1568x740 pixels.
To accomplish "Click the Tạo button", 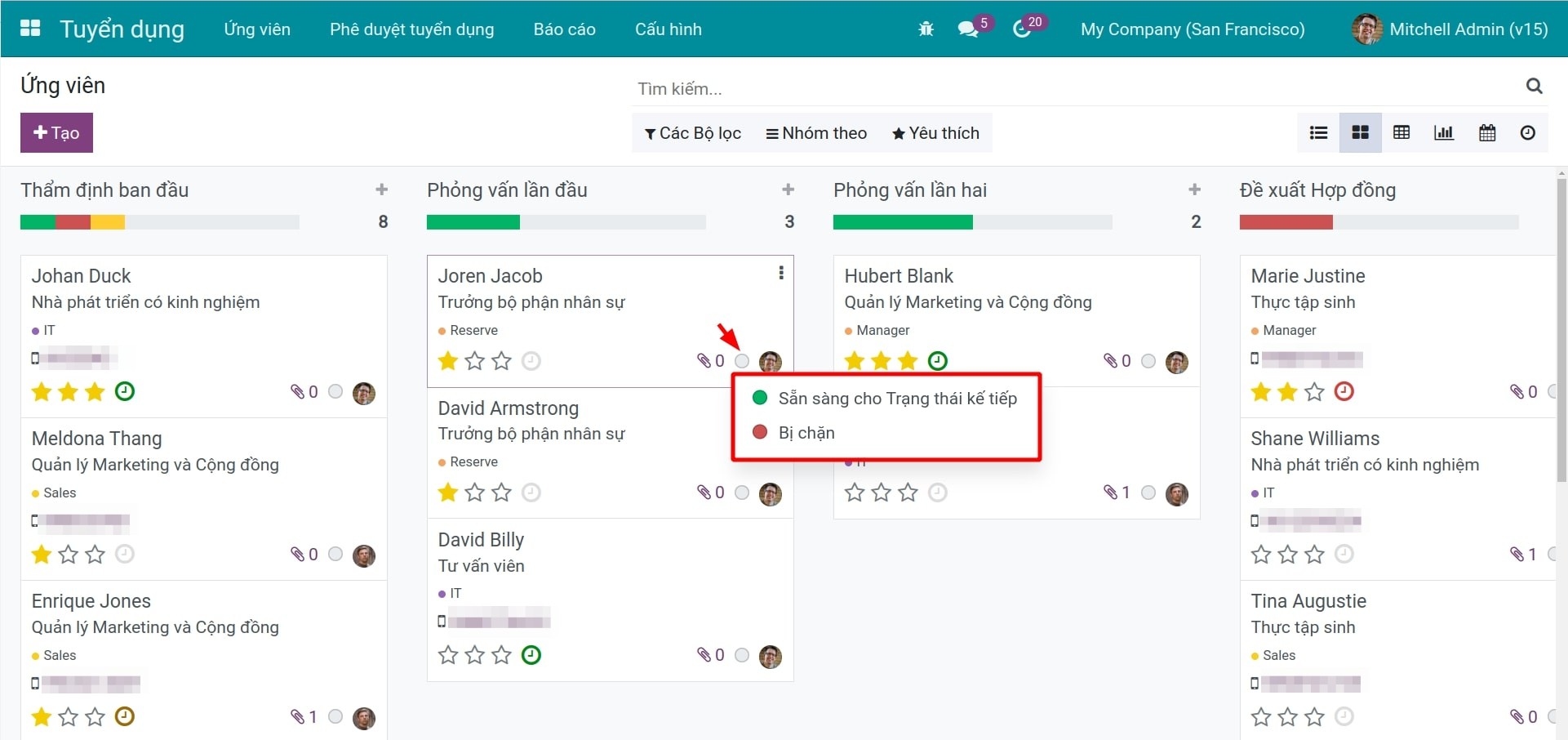I will pyautogui.click(x=56, y=132).
